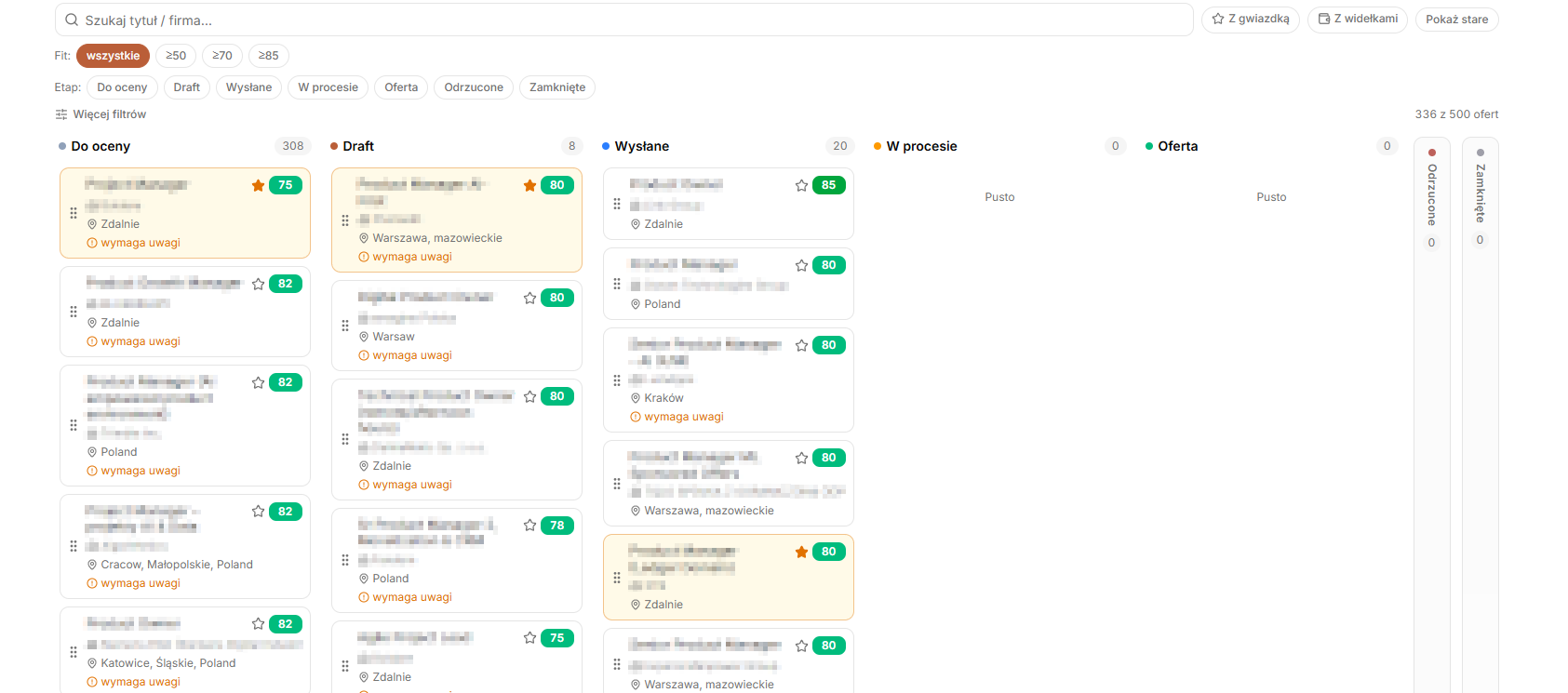Viewport: 1568px width, 693px height.
Task: Click the 20 count in Wysłane header
Action: click(x=839, y=146)
